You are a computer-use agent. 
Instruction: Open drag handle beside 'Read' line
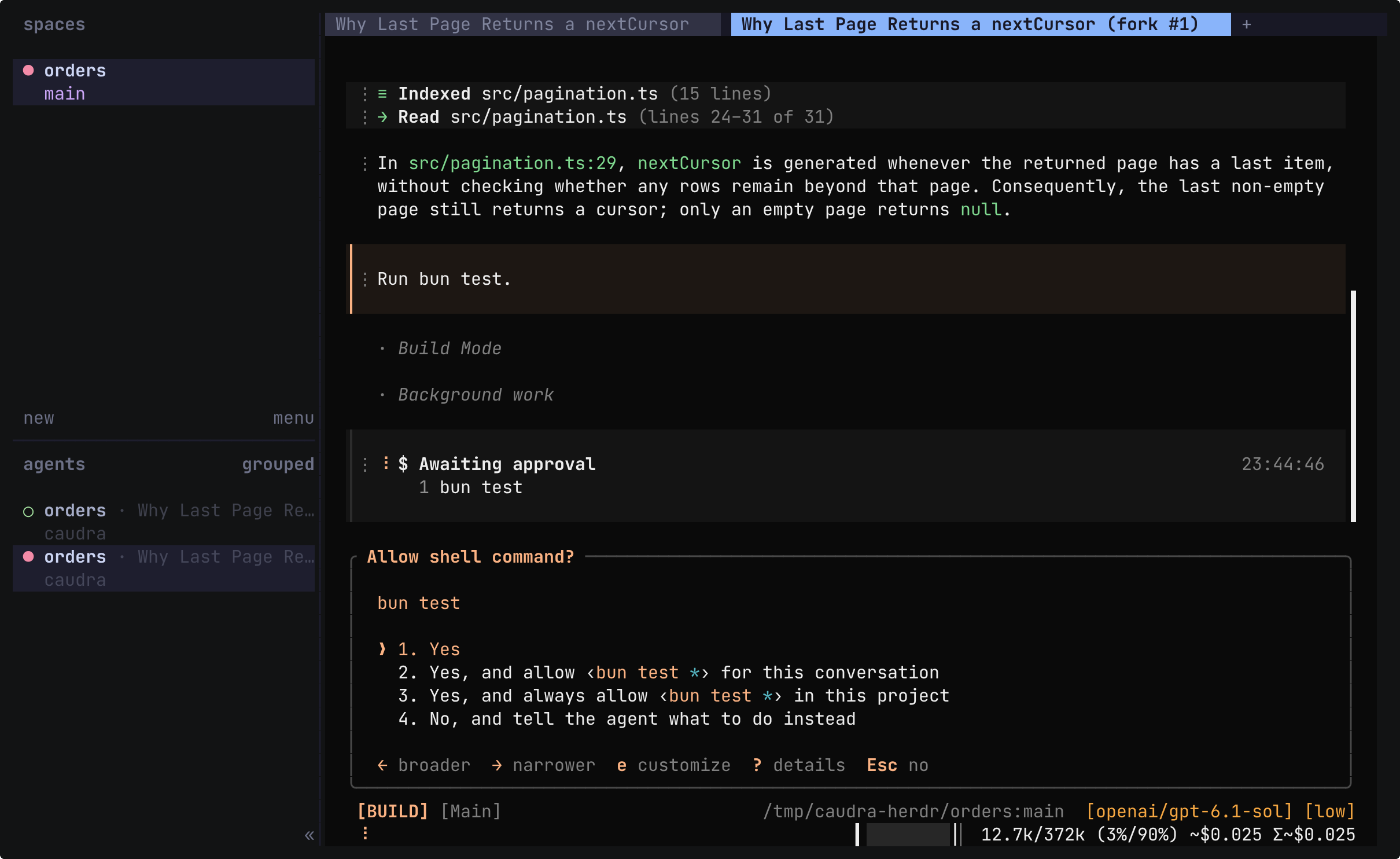pos(365,117)
